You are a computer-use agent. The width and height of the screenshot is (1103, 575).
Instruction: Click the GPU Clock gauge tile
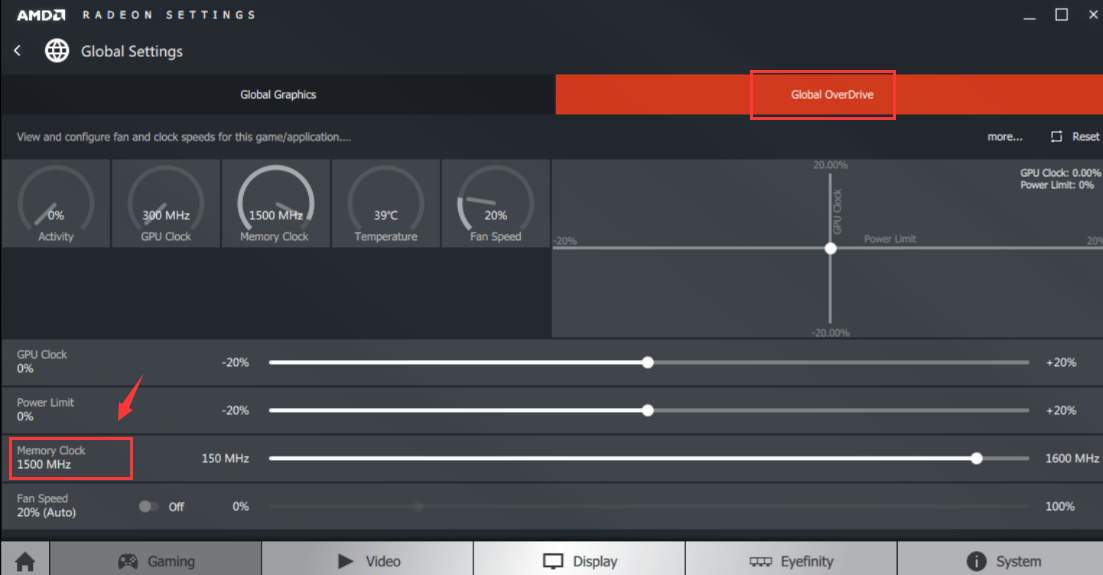[x=166, y=203]
